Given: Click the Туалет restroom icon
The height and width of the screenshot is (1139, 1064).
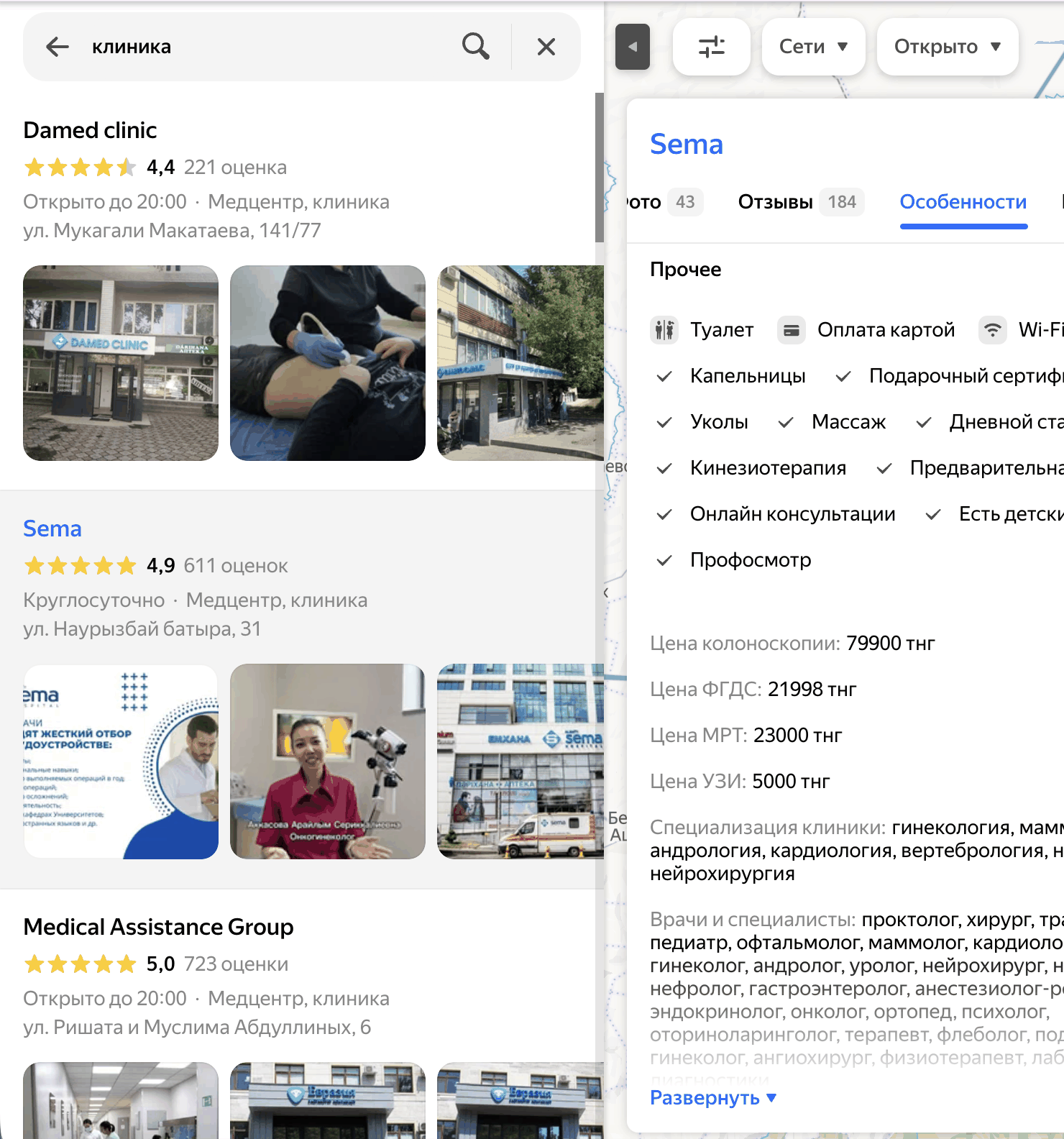Looking at the screenshot, I should [664, 330].
